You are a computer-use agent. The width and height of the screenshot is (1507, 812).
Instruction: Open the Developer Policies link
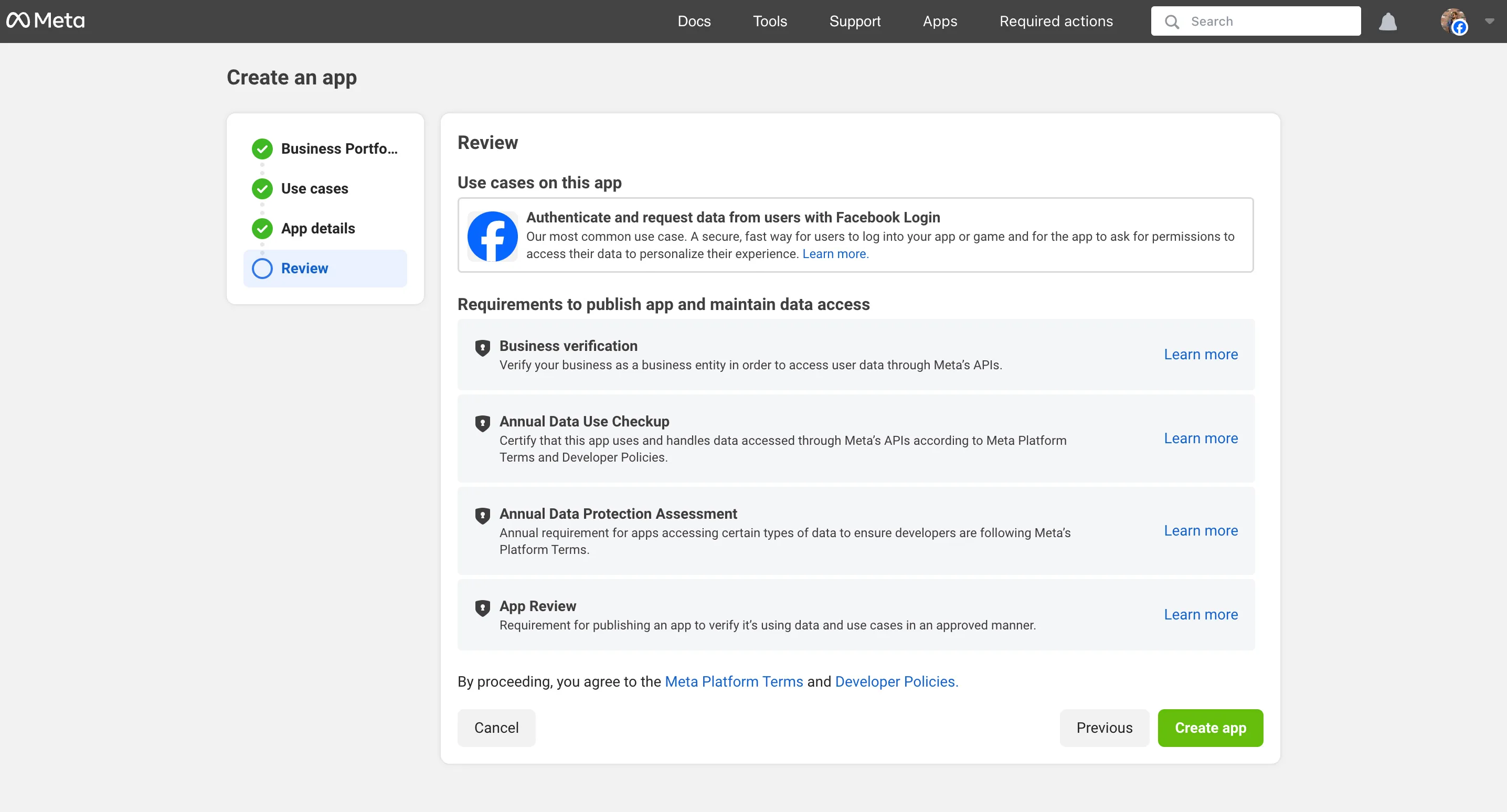pyautogui.click(x=896, y=681)
